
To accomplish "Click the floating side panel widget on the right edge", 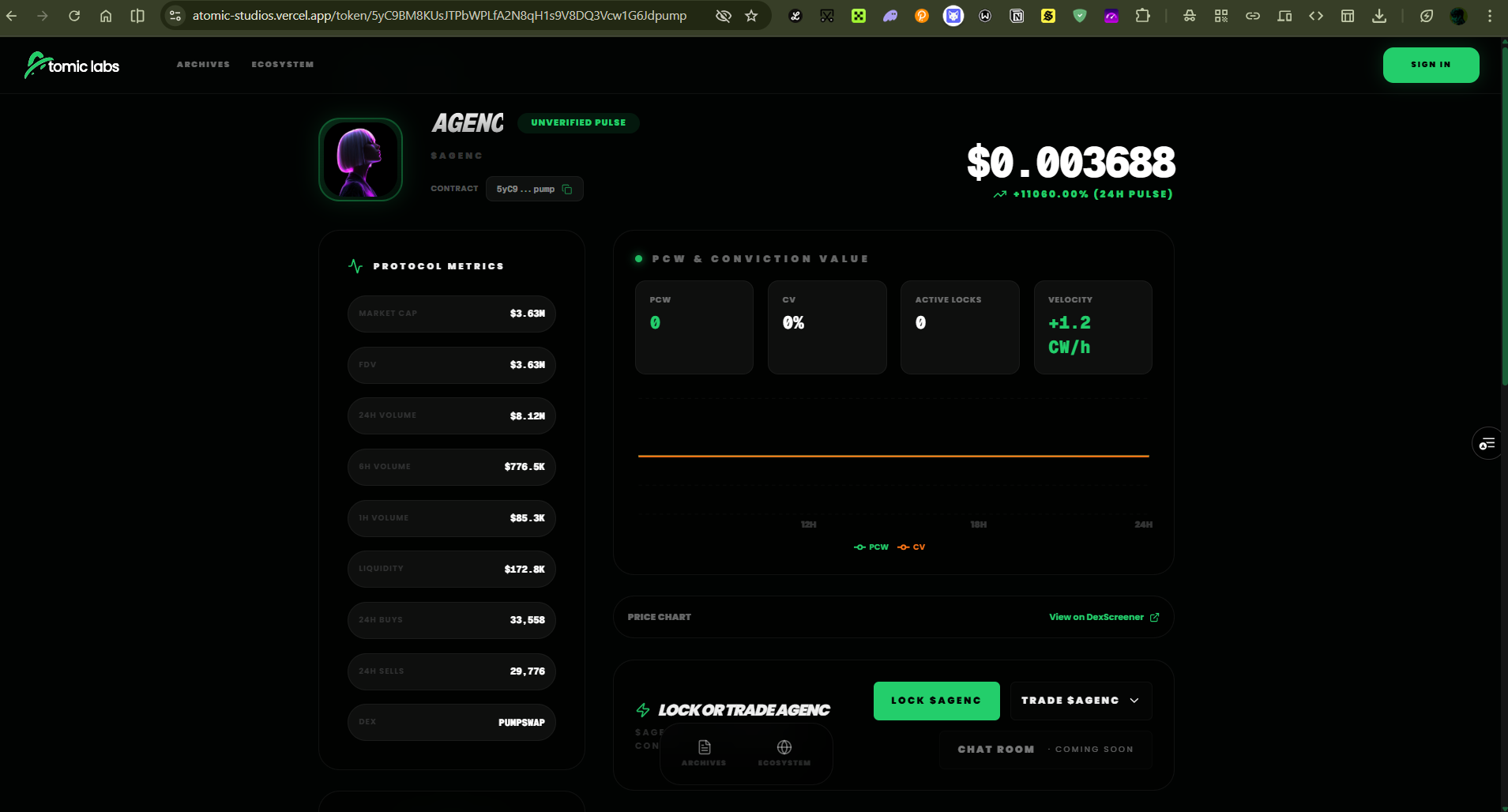I will [x=1487, y=444].
